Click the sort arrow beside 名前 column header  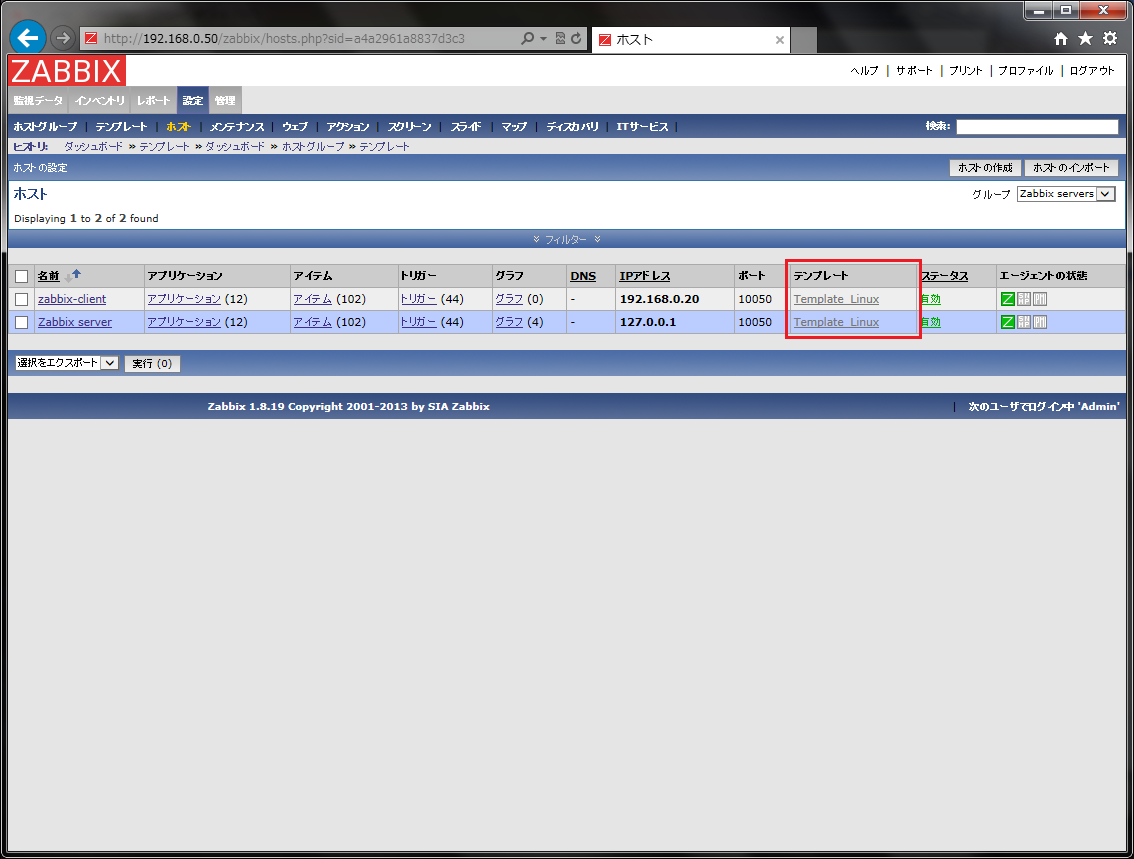tap(73, 275)
